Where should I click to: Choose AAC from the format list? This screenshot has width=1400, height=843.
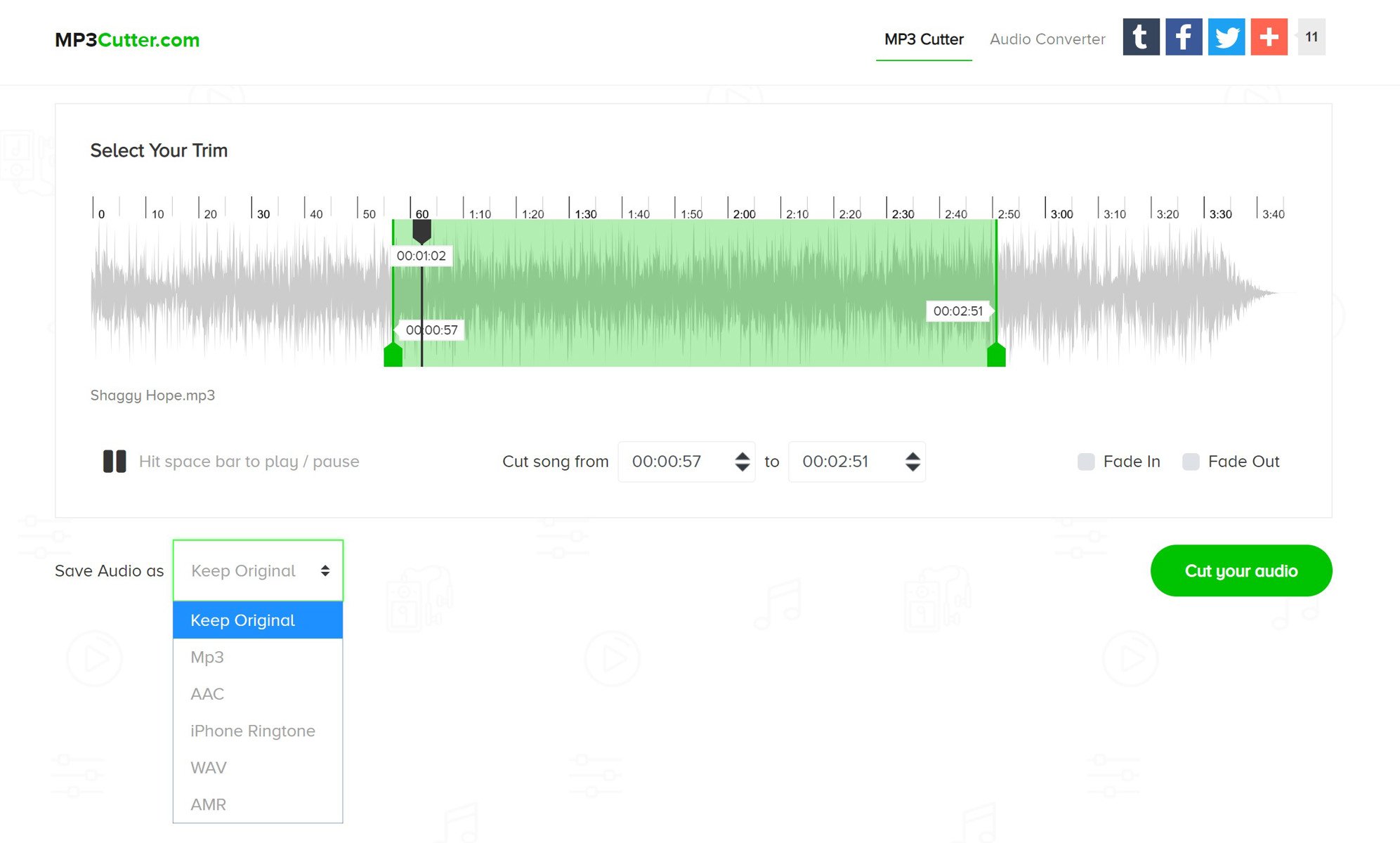click(x=258, y=694)
